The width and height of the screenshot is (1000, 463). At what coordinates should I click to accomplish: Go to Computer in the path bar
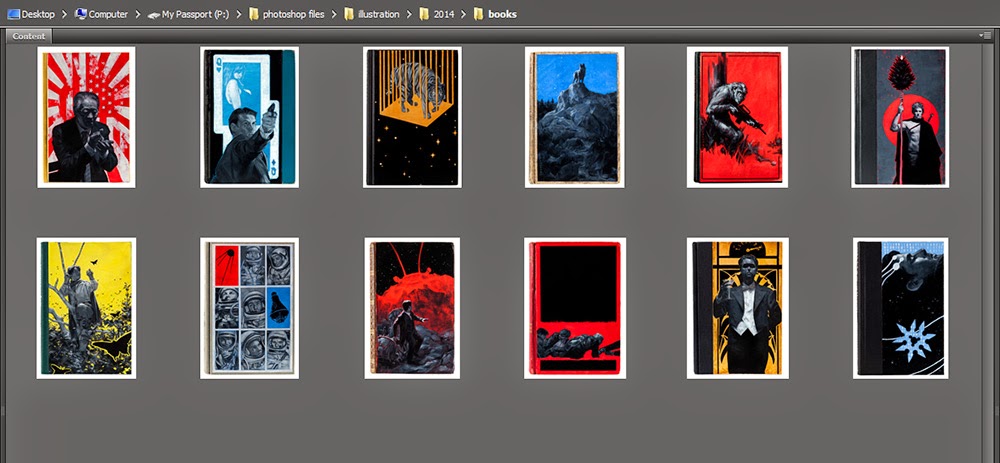pos(101,14)
